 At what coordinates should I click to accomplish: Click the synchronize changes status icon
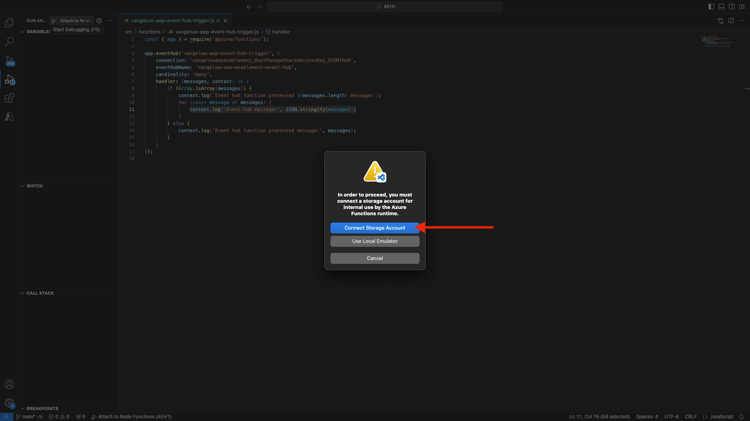point(40,417)
